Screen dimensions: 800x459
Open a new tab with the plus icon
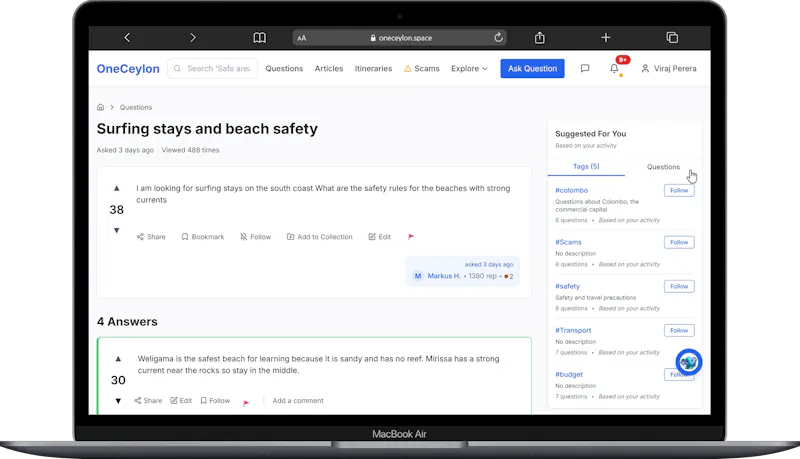tap(606, 37)
